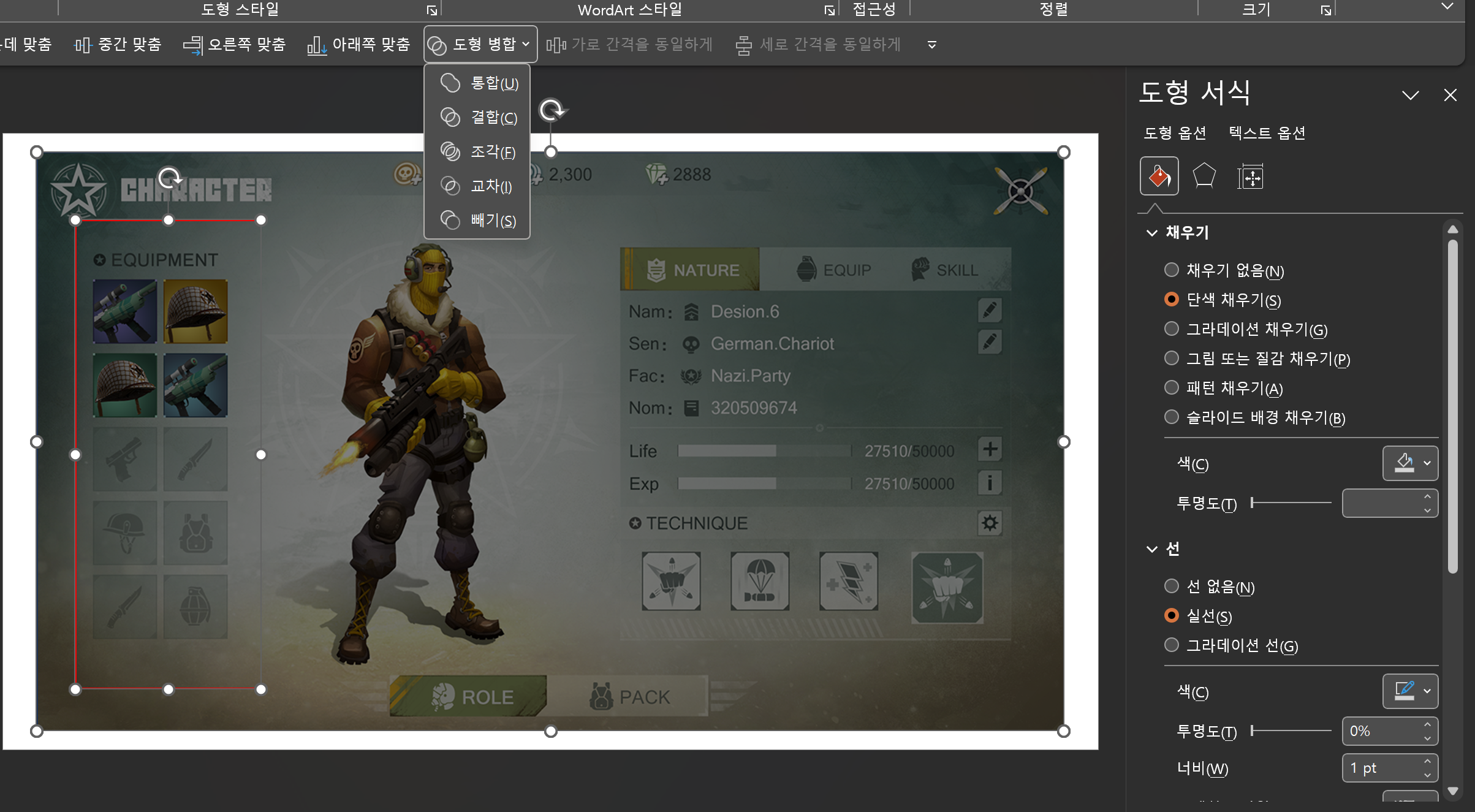Click the rotation handle above the picture
This screenshot has width=1475, height=812.
[x=552, y=110]
